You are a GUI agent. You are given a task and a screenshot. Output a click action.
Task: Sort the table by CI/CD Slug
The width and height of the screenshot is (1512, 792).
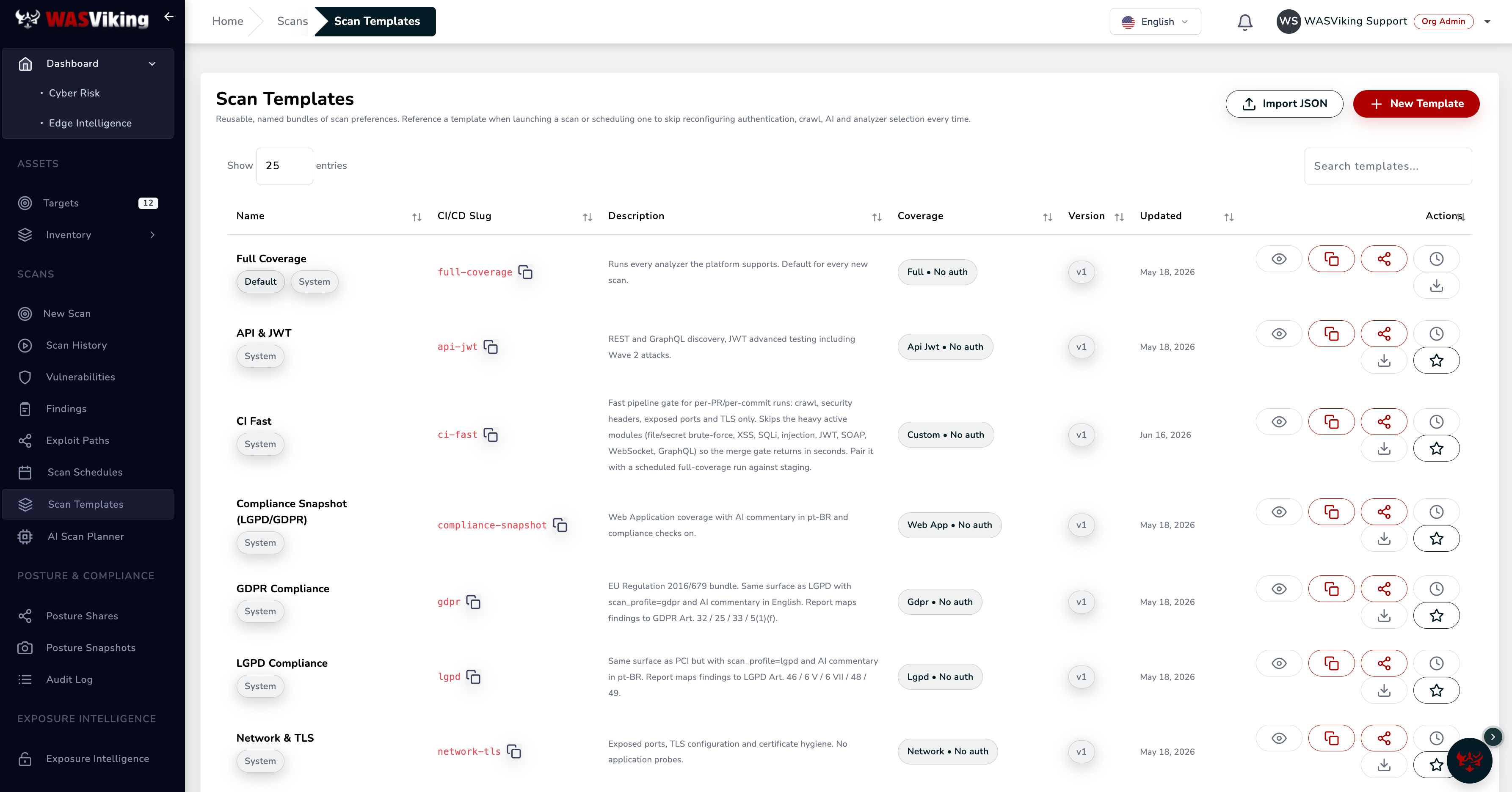pos(588,217)
